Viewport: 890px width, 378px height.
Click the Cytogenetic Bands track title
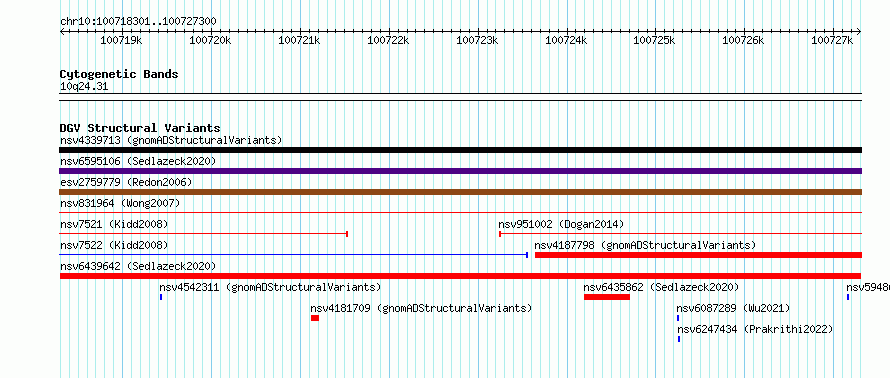pyautogui.click(x=119, y=74)
